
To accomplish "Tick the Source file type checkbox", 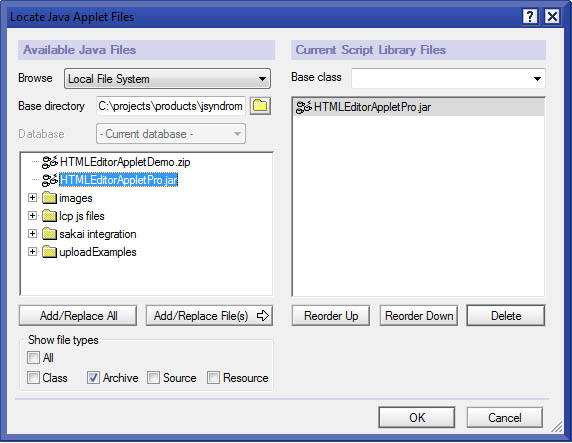I will (x=153, y=378).
